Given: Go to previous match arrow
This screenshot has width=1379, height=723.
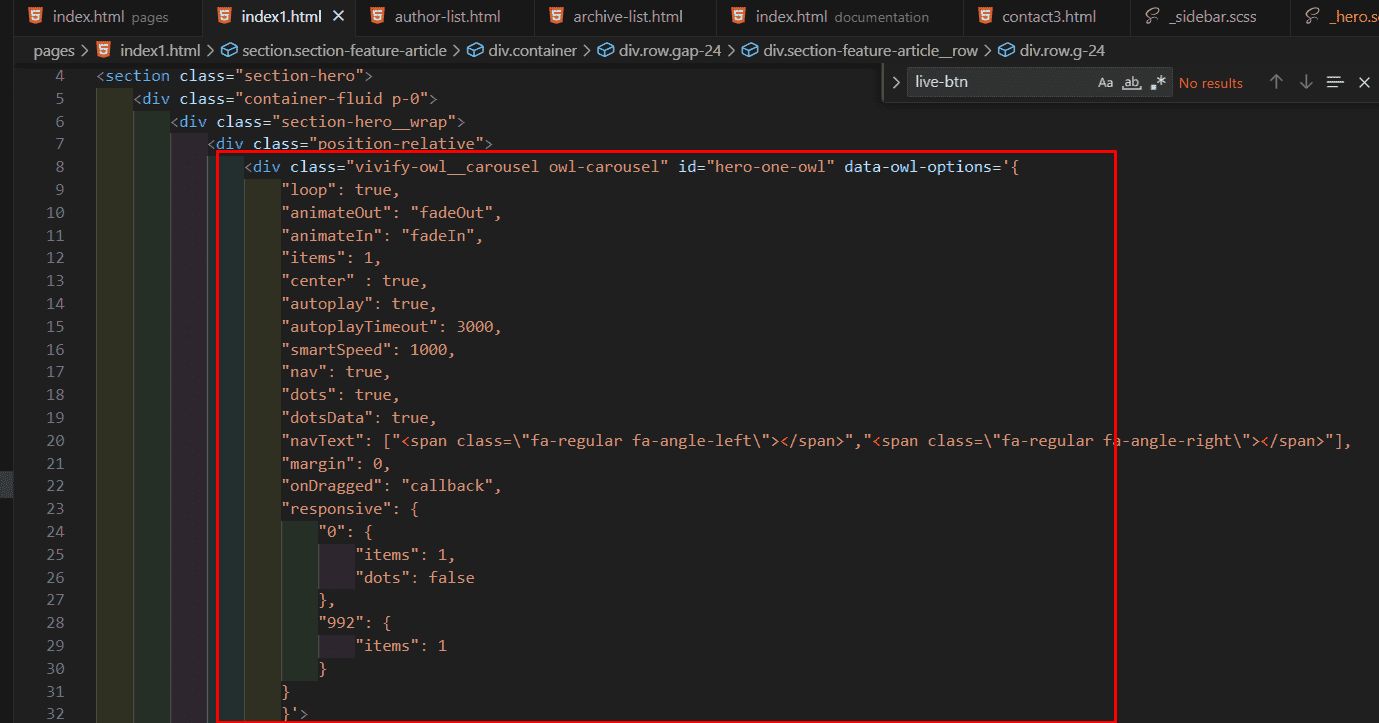Looking at the screenshot, I should 1276,82.
